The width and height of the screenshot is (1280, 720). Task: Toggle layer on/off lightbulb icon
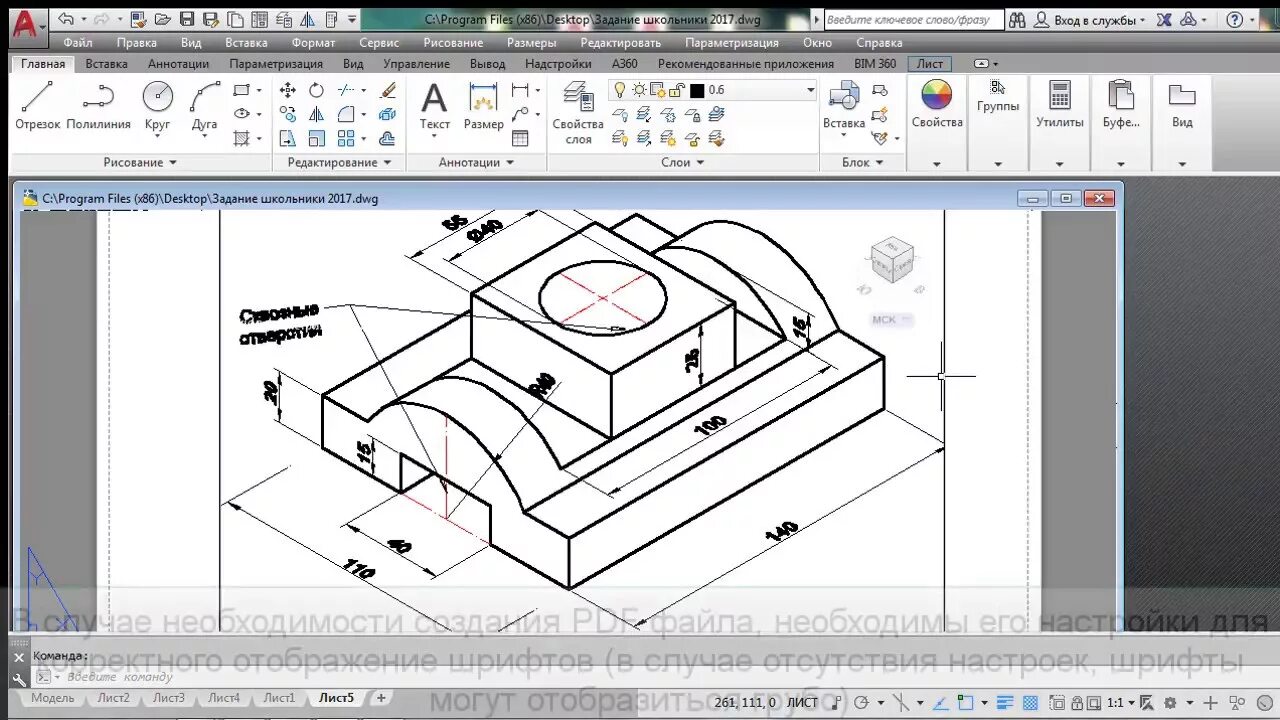tap(620, 90)
